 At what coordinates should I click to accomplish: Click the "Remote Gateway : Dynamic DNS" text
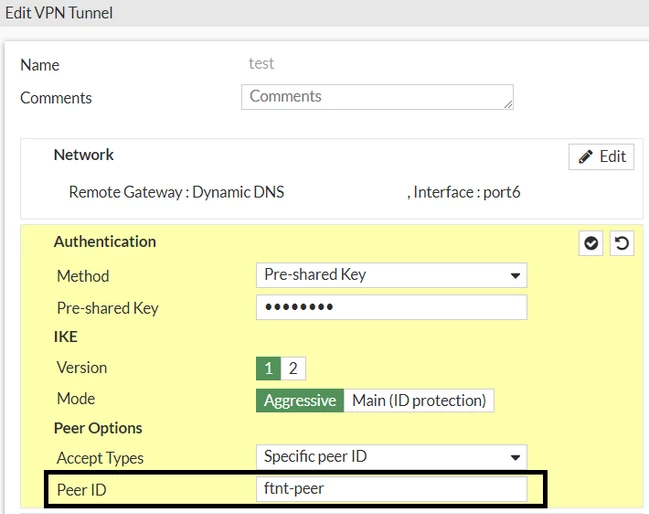pyautogui.click(x=176, y=192)
